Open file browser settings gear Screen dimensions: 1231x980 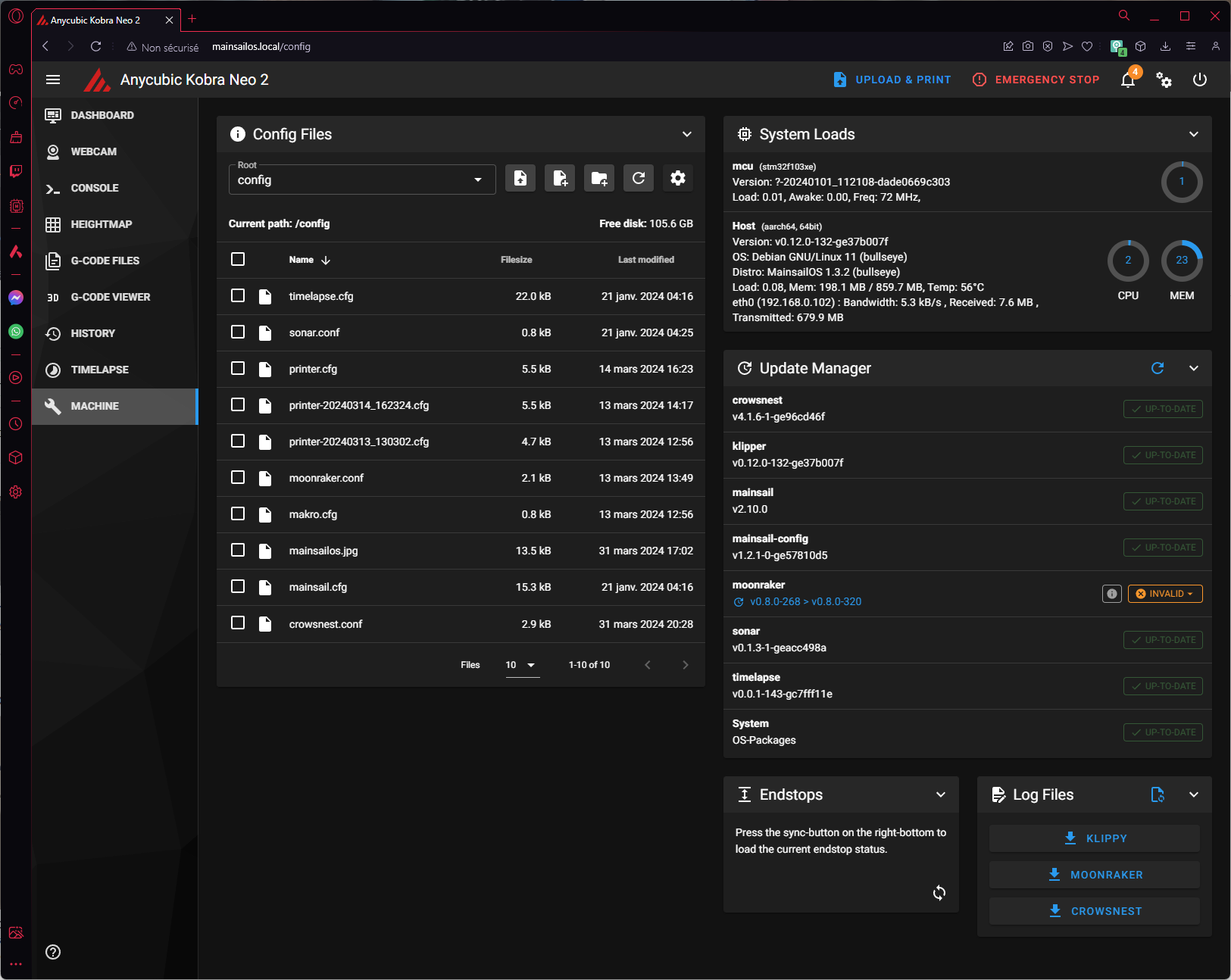(x=678, y=178)
